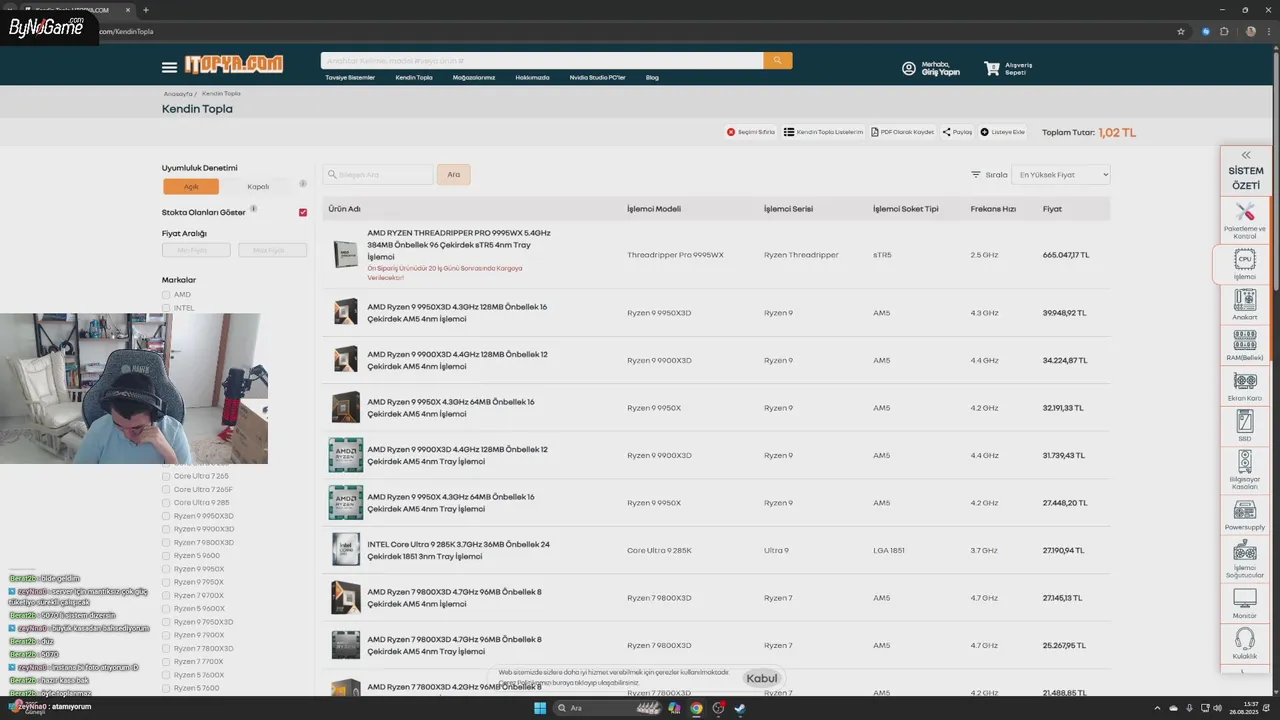
Task: Open the Windows Start button
Action: (540, 708)
